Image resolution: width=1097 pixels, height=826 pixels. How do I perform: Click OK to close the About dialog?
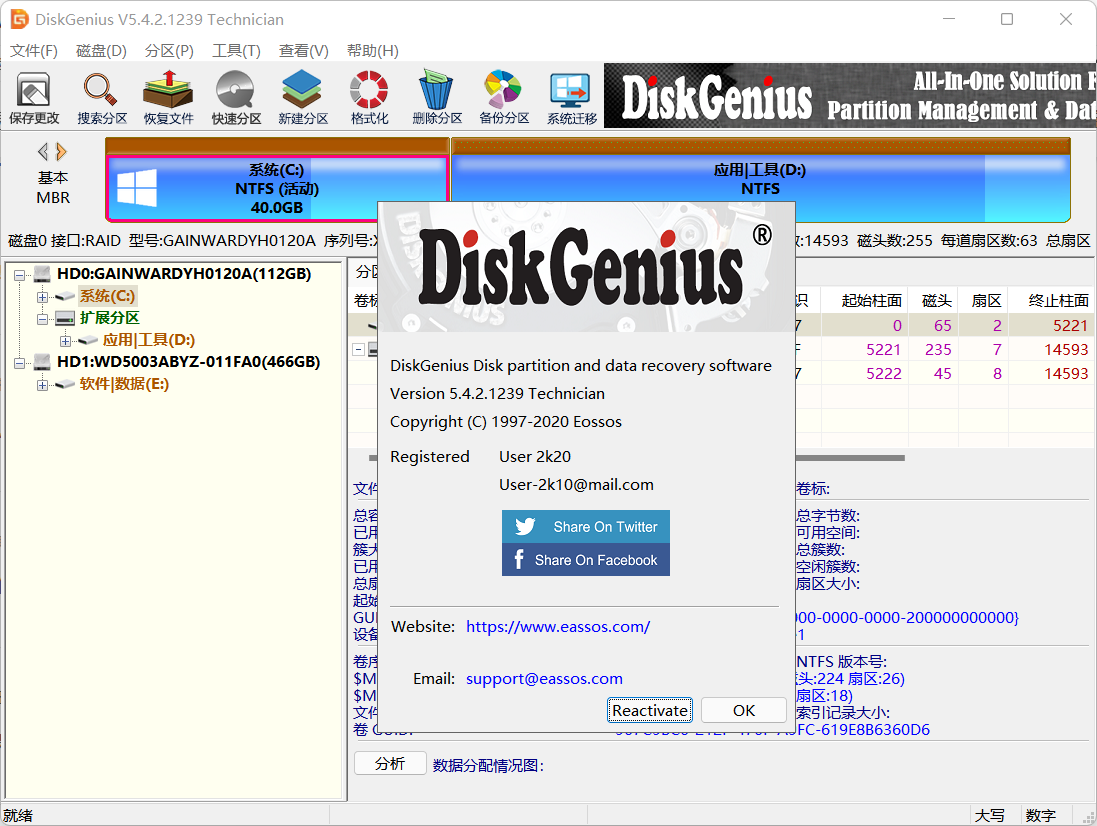[x=744, y=711]
